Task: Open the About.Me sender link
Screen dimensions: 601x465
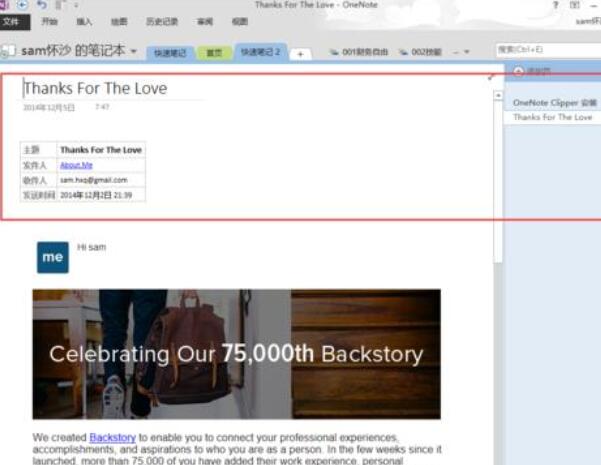Action: point(76,164)
